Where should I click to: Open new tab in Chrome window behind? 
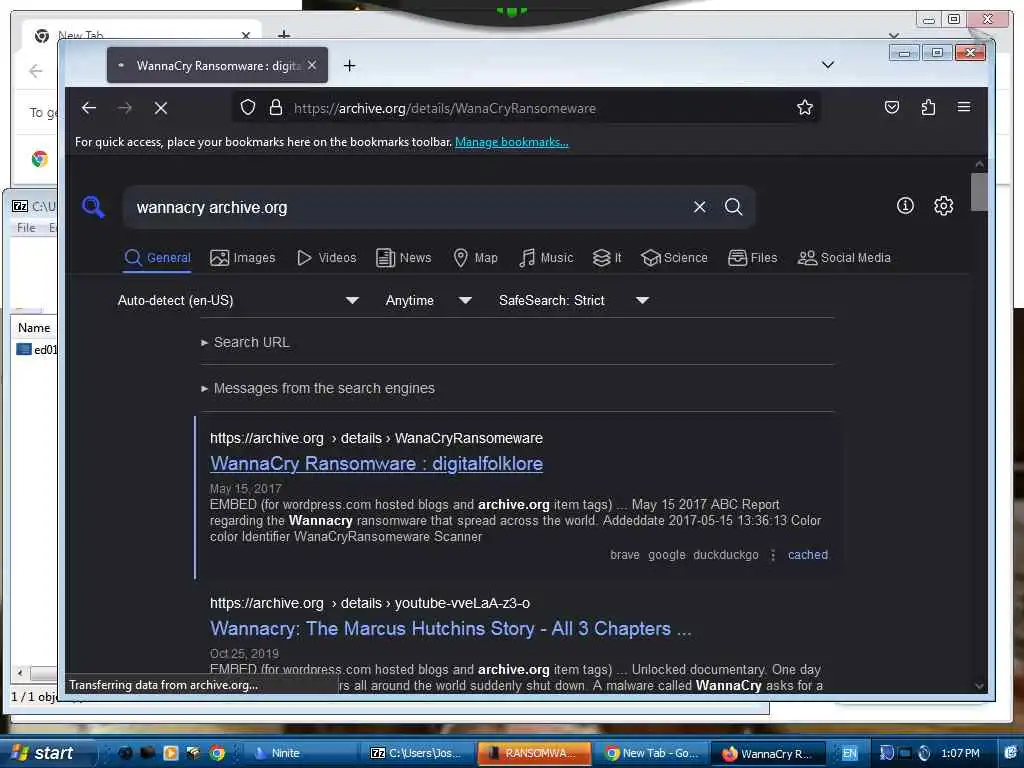(x=283, y=33)
